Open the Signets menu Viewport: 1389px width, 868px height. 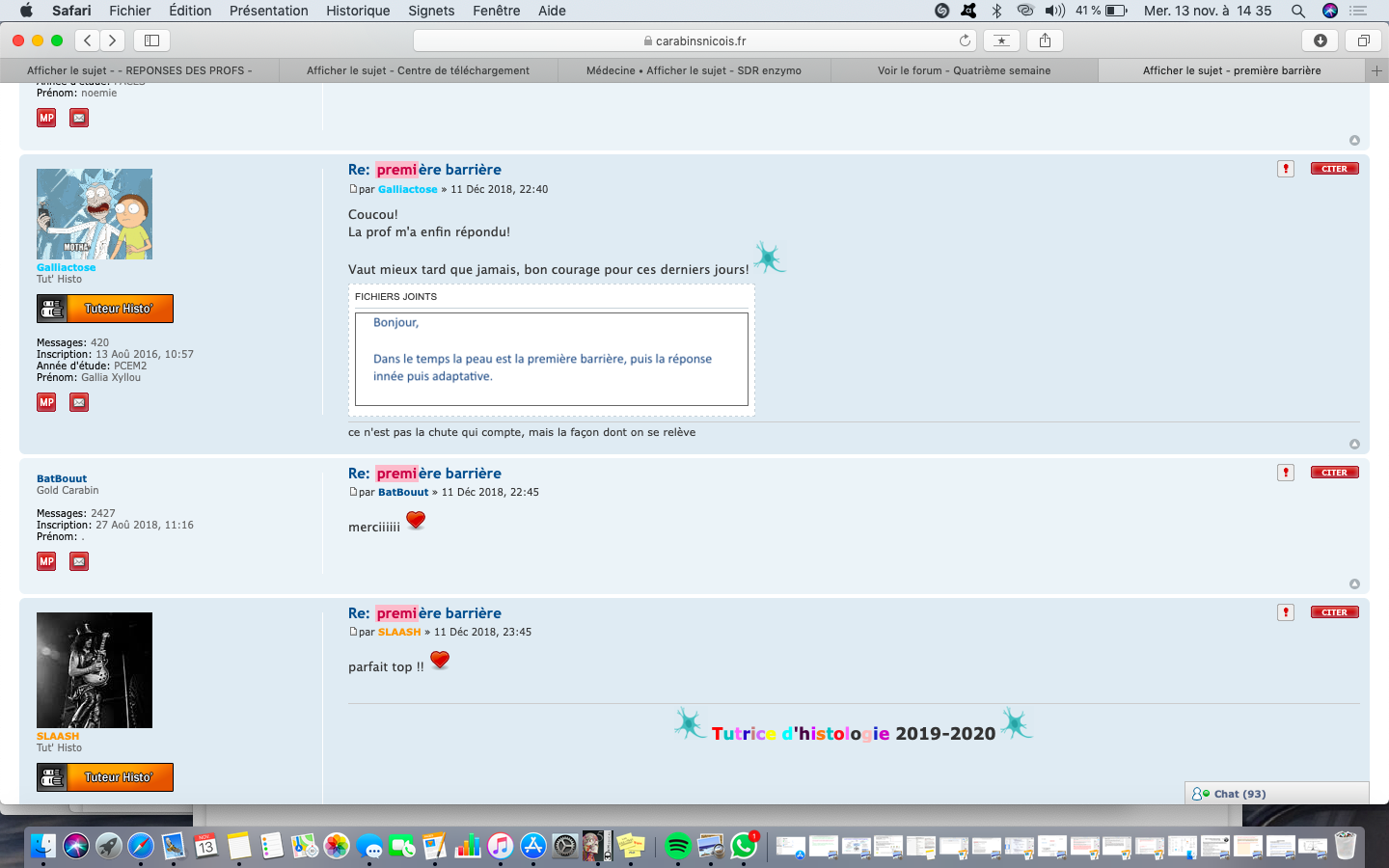tap(431, 11)
